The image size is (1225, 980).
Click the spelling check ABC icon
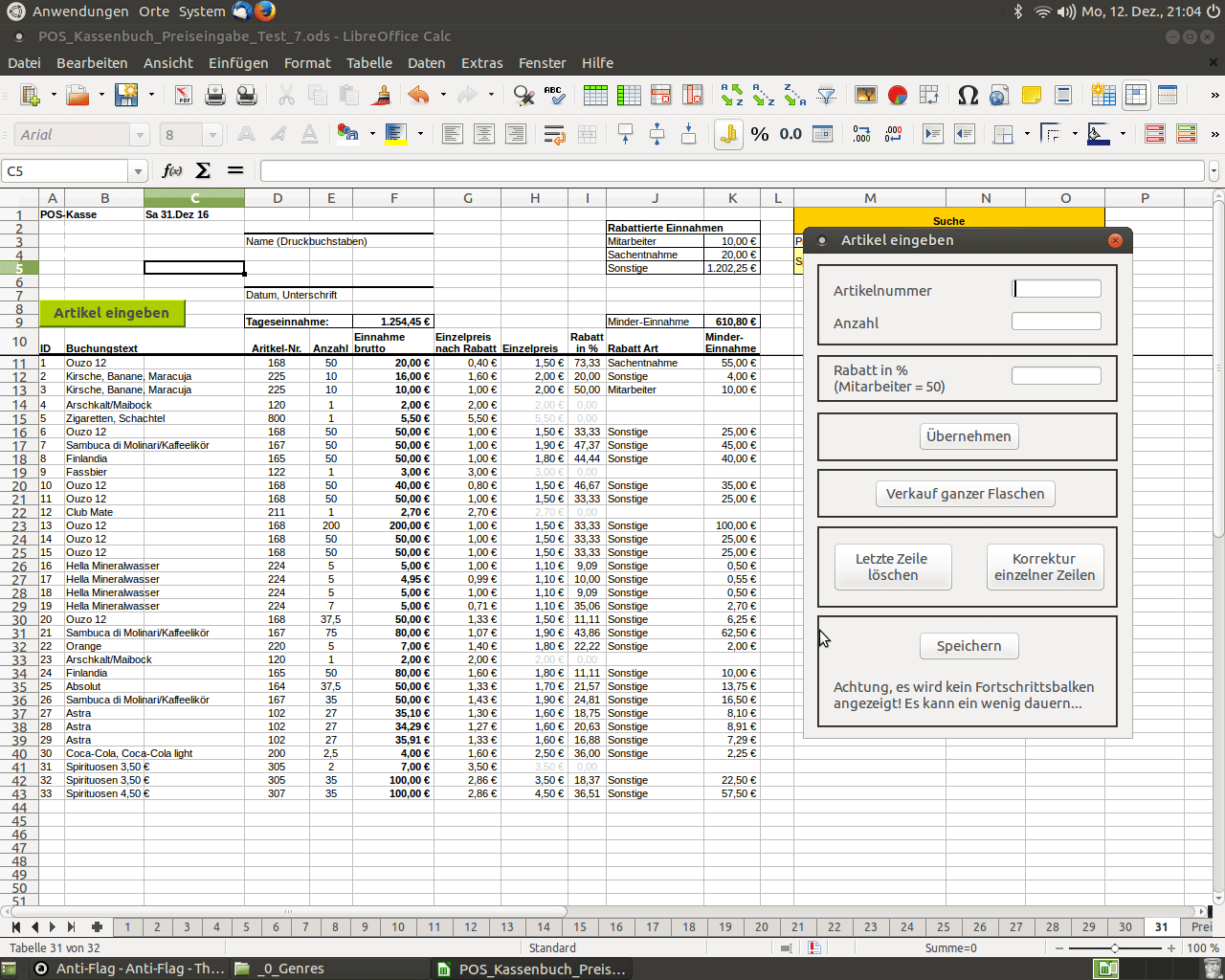(554, 95)
